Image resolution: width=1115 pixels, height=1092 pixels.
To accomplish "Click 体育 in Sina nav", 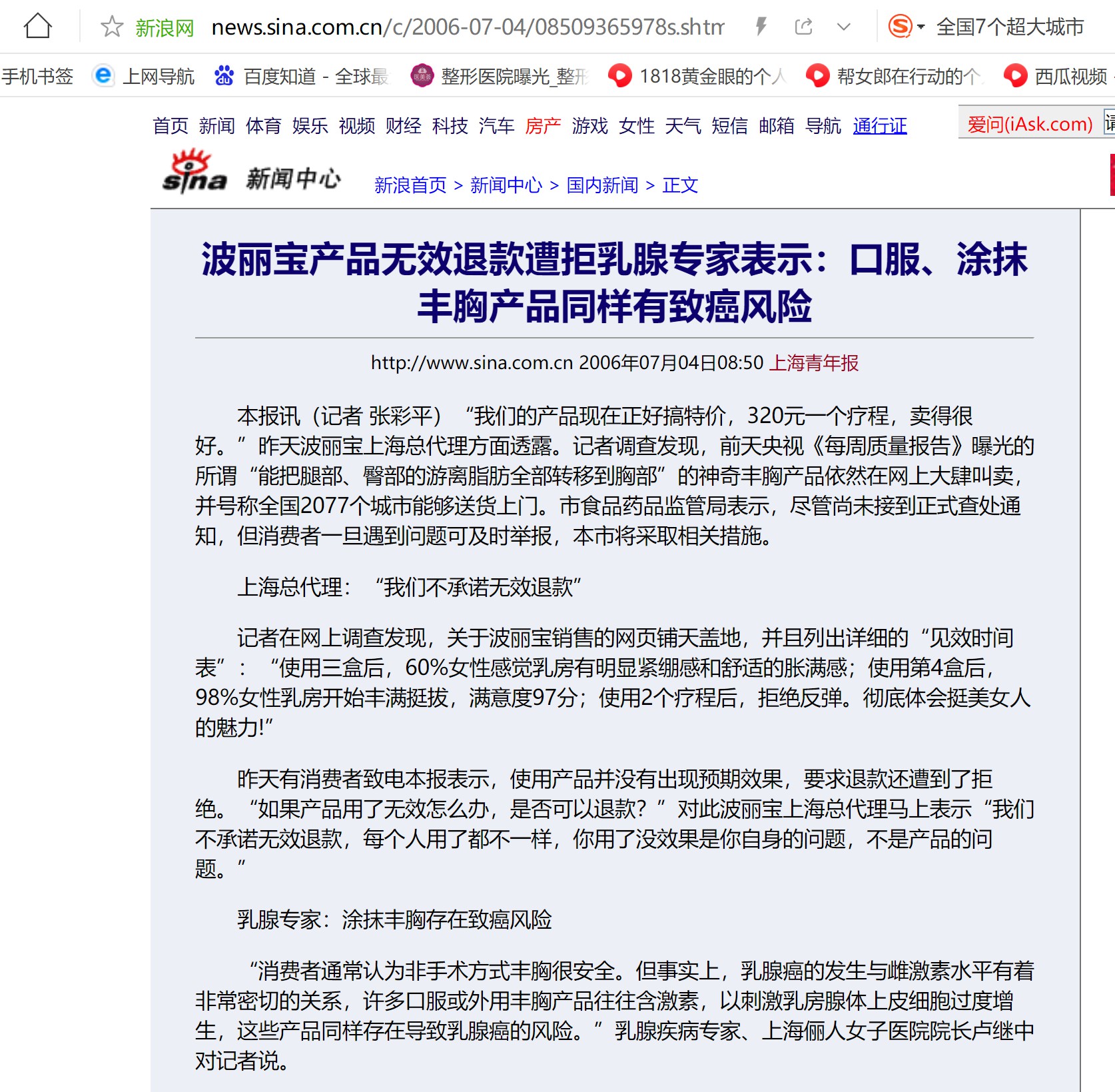I will click(264, 126).
